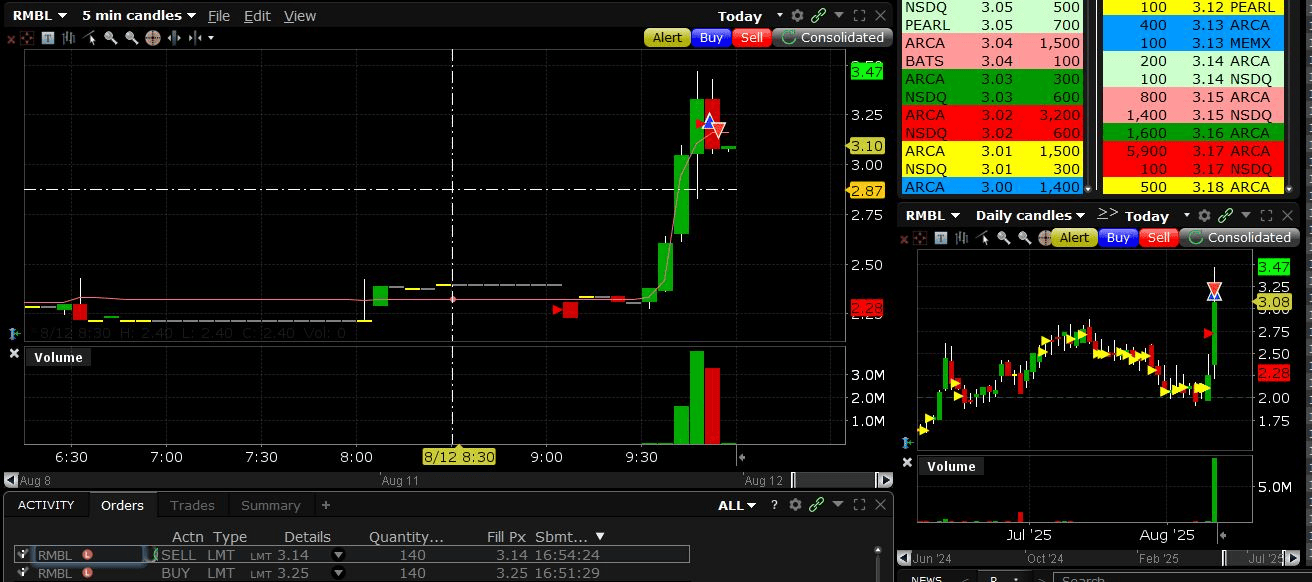Open settings gear in Daily chart
Viewport: 1312px width, 582px height.
pos(1204,215)
